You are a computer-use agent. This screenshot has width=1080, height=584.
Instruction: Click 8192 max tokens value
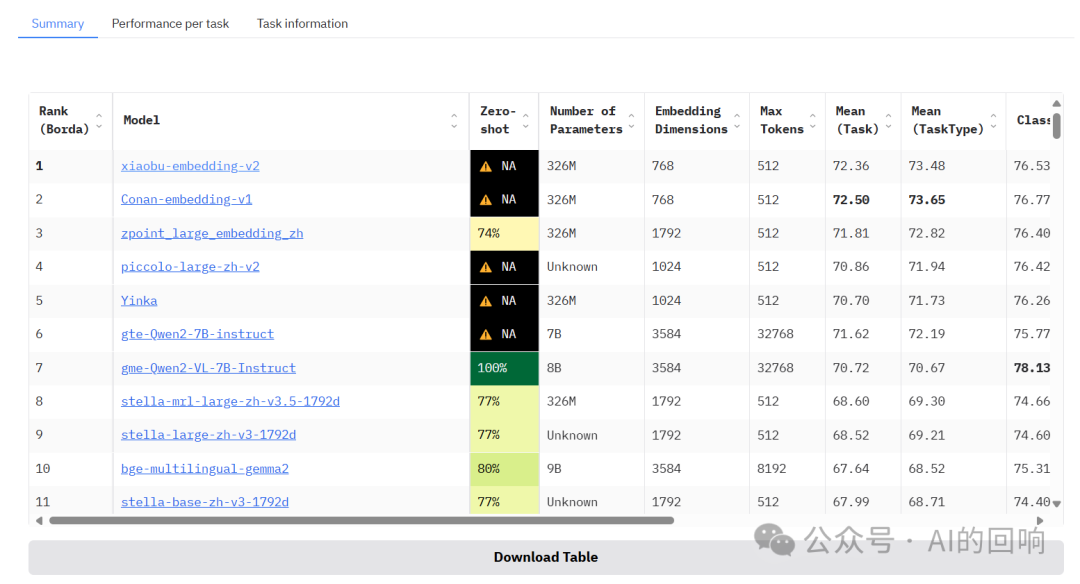(771, 469)
